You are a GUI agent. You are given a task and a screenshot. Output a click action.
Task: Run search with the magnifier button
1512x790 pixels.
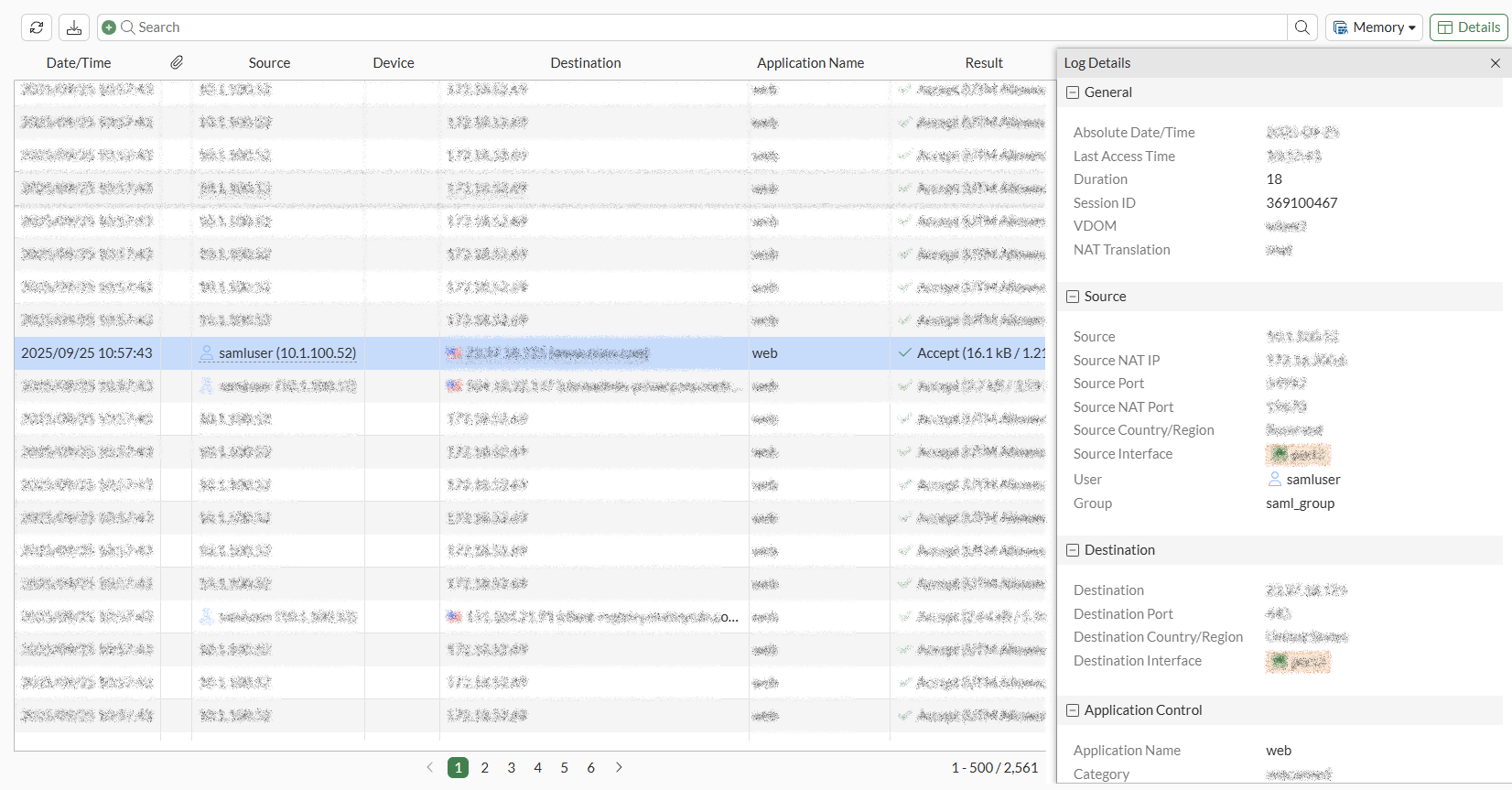coord(1301,27)
